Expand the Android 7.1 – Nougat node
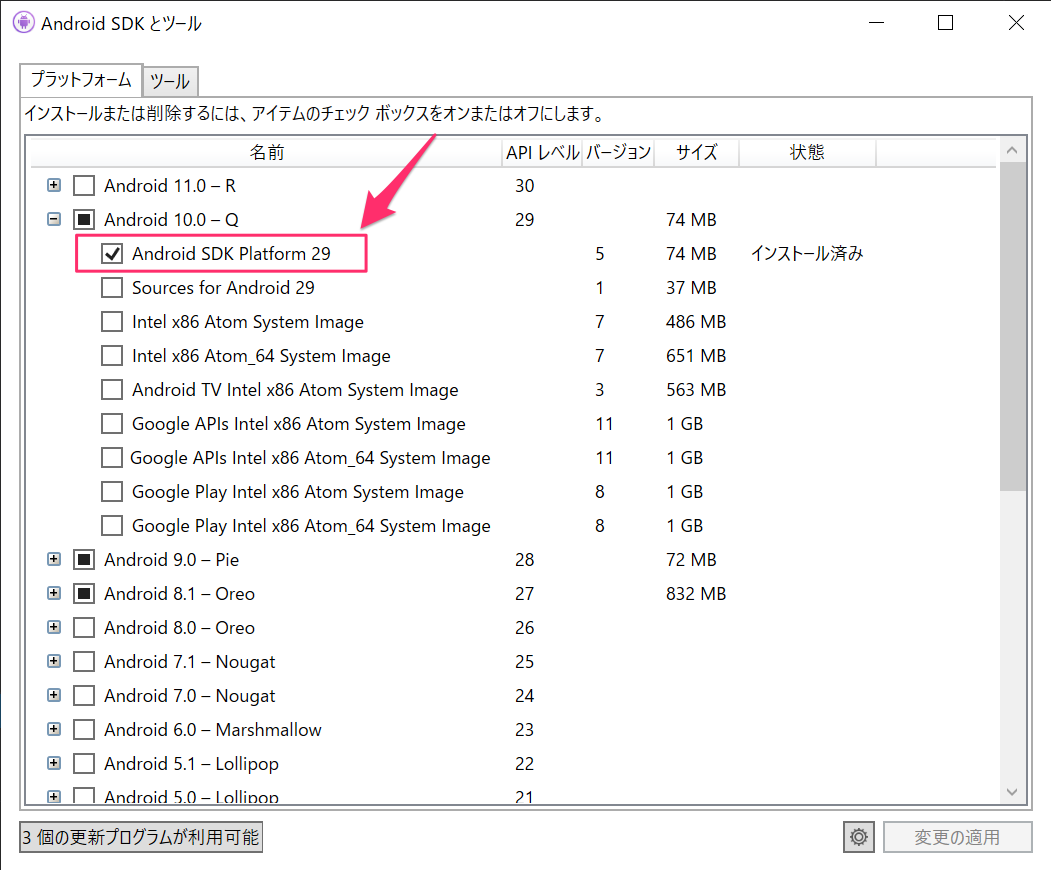The height and width of the screenshot is (870, 1051). coord(54,662)
